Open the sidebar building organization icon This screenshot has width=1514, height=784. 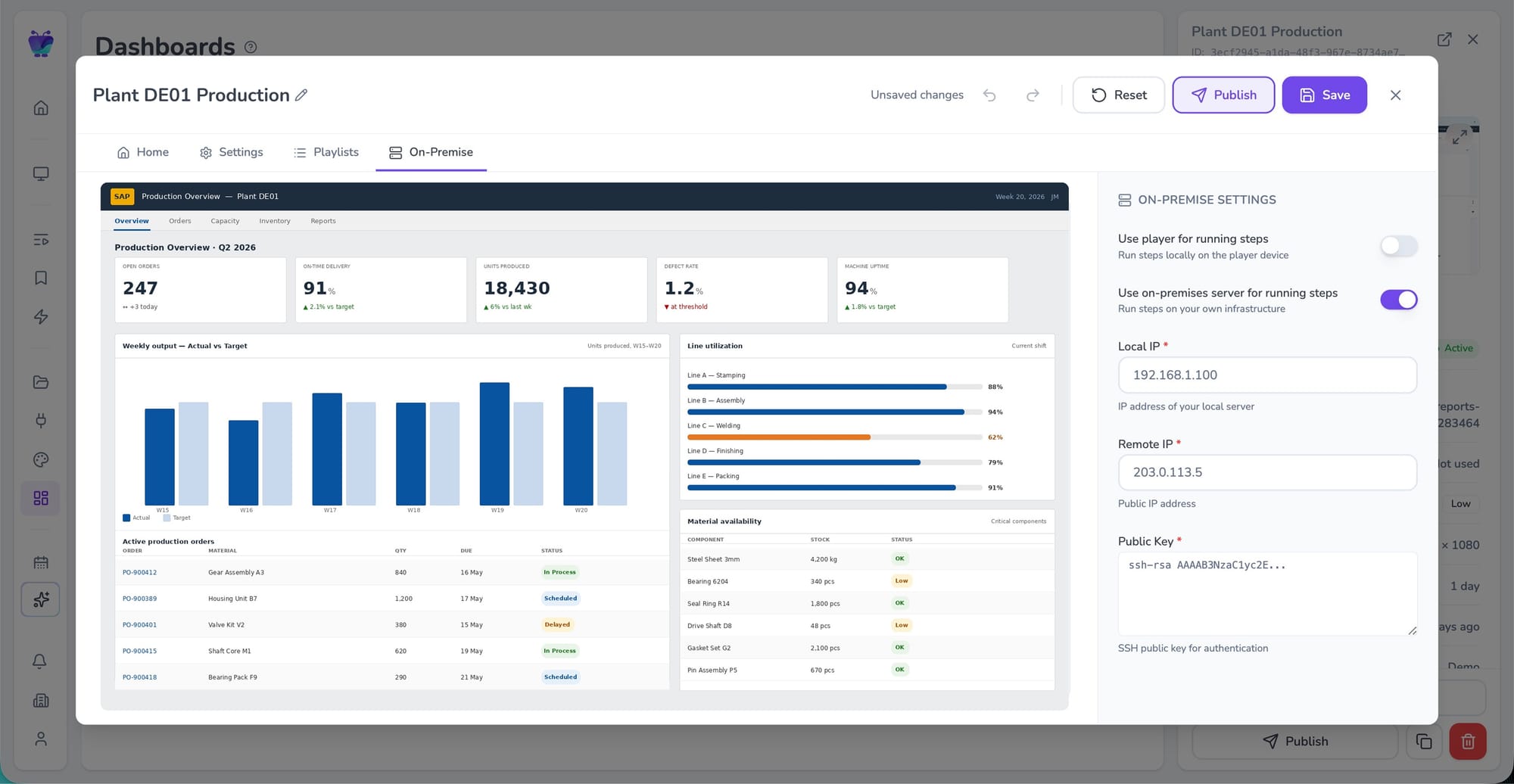(41, 700)
